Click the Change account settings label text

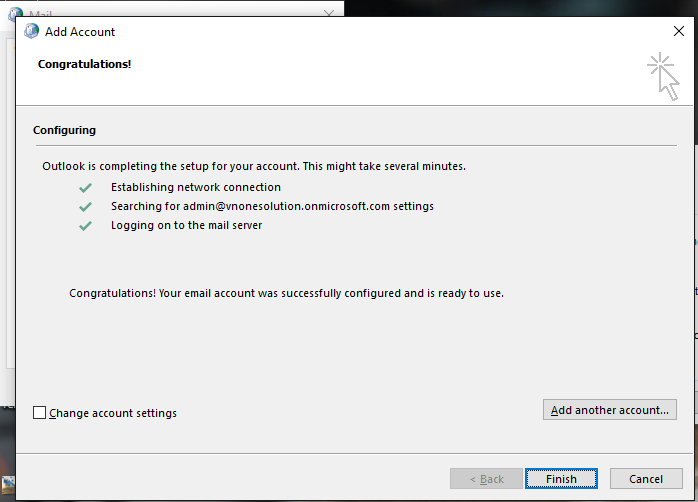tap(113, 413)
